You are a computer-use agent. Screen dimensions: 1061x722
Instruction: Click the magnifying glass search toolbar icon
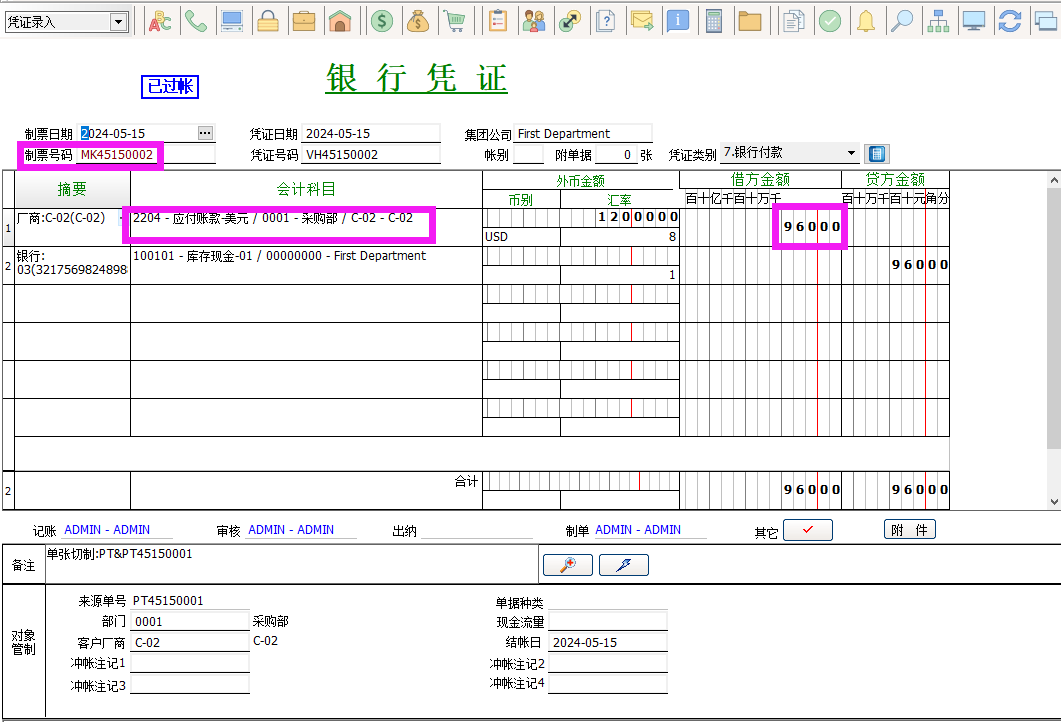pyautogui.click(x=902, y=22)
